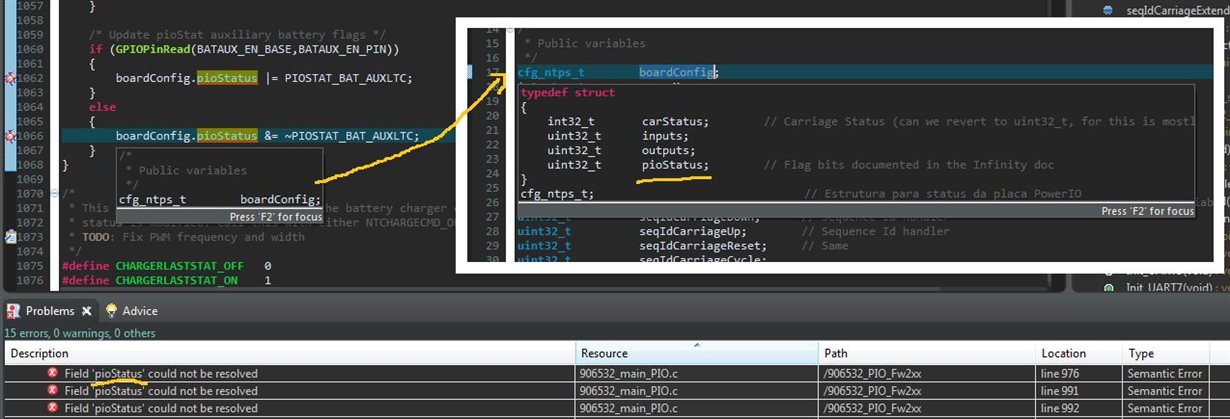Click error icon of the line 991 problem
This screenshot has width=1230, height=419.
[52, 390]
